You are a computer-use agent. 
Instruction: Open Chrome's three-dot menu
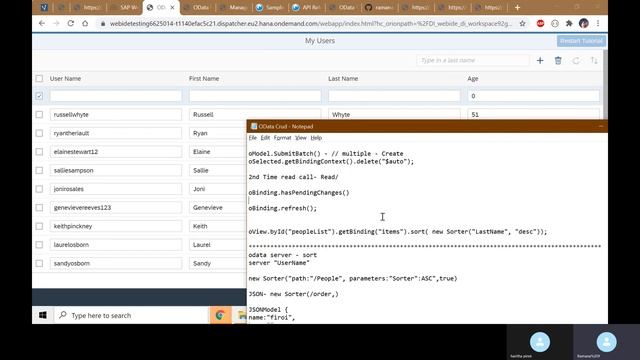(598, 23)
